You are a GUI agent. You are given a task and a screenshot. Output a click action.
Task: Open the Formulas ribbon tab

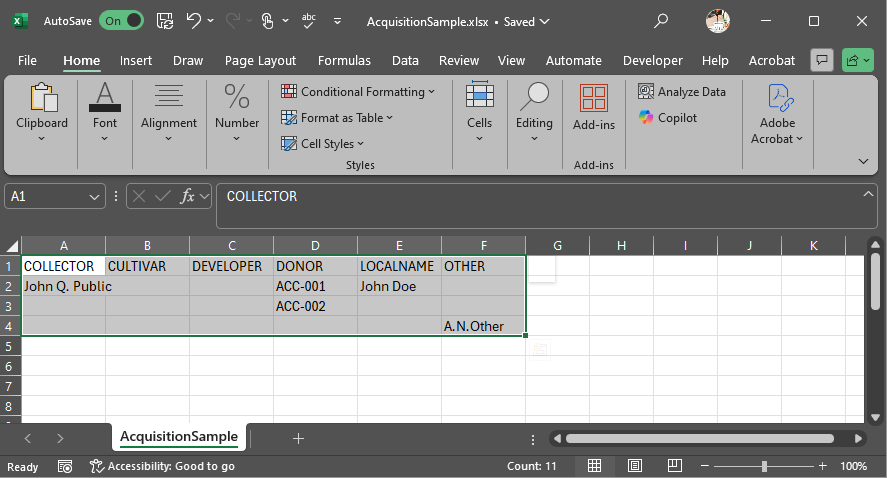(344, 60)
